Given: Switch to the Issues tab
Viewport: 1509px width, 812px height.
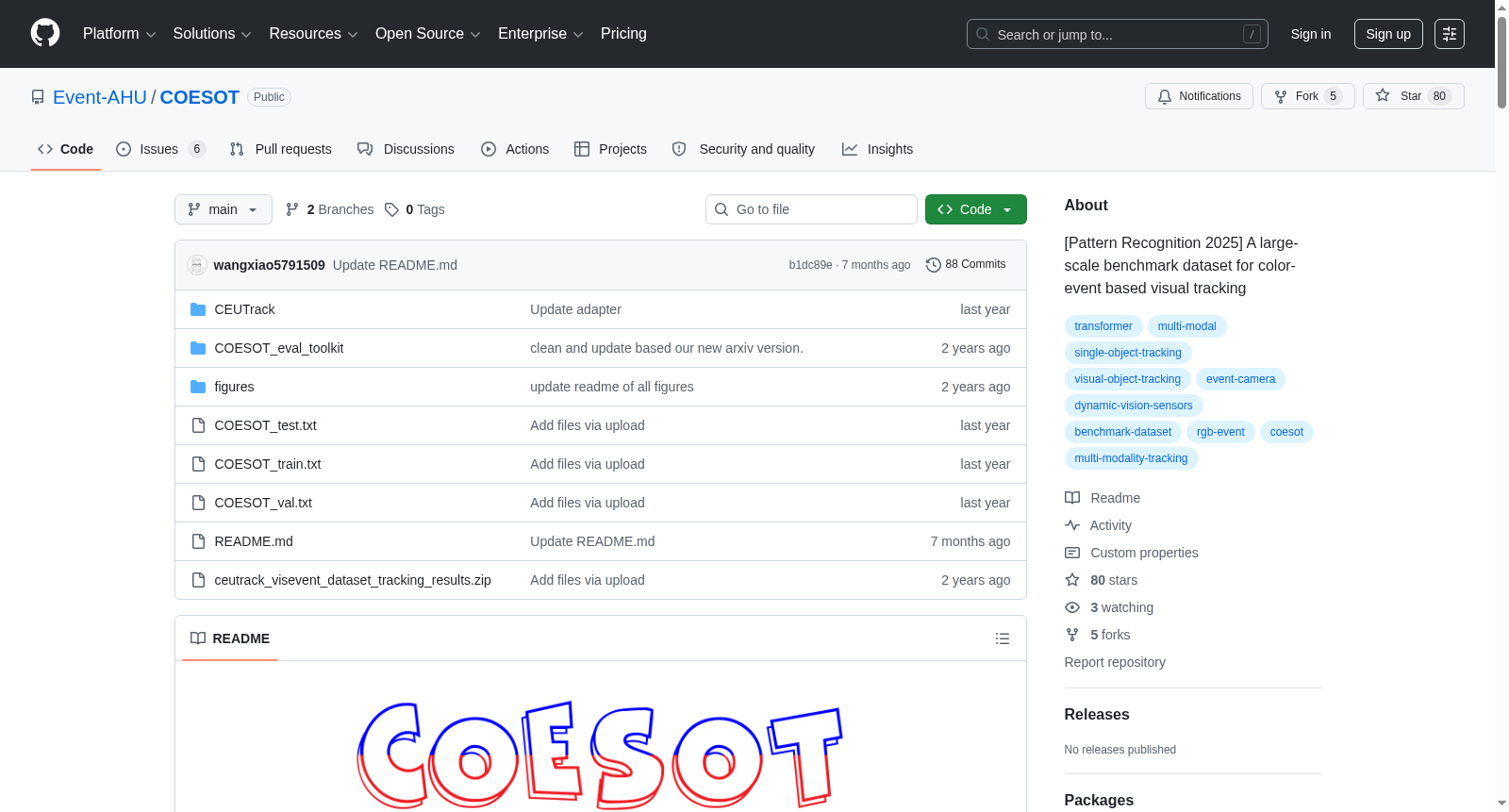Looking at the screenshot, I should point(160,149).
